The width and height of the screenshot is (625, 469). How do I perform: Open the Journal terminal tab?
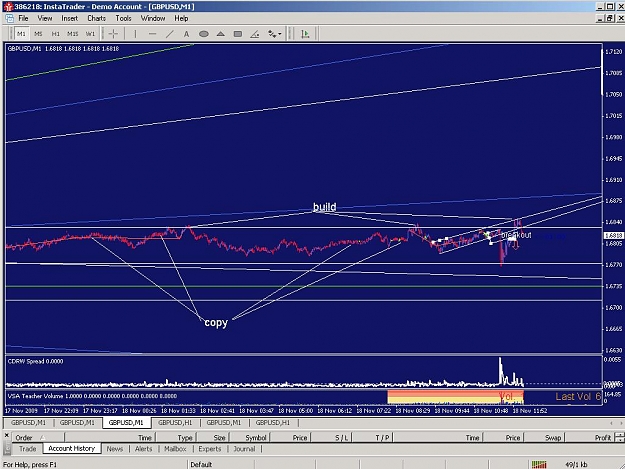coord(244,449)
